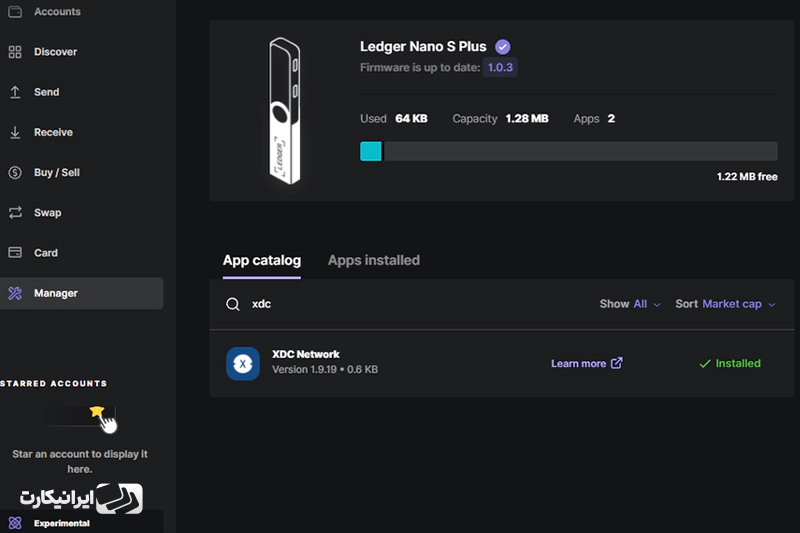This screenshot has width=800, height=533.
Task: Click the '1.22 MB free' label
Action: pyautogui.click(x=747, y=176)
